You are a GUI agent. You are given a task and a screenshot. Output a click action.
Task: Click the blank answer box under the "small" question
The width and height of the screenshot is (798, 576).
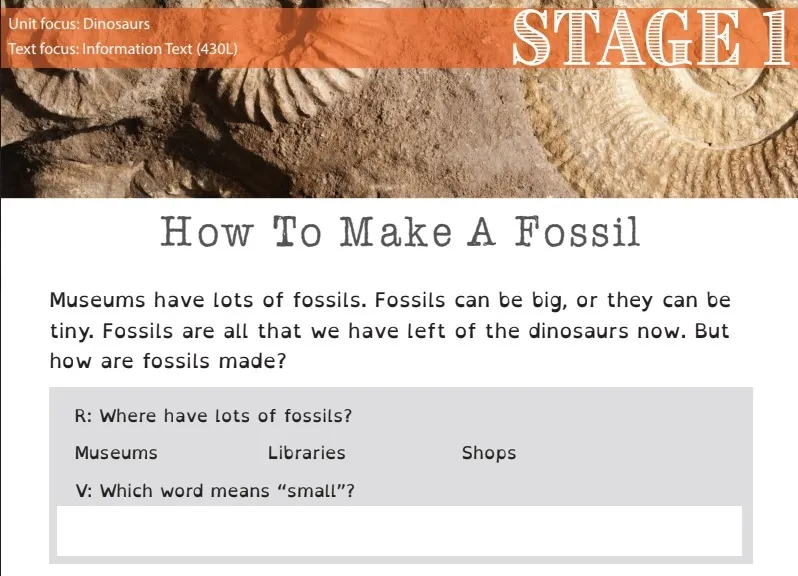pos(399,530)
